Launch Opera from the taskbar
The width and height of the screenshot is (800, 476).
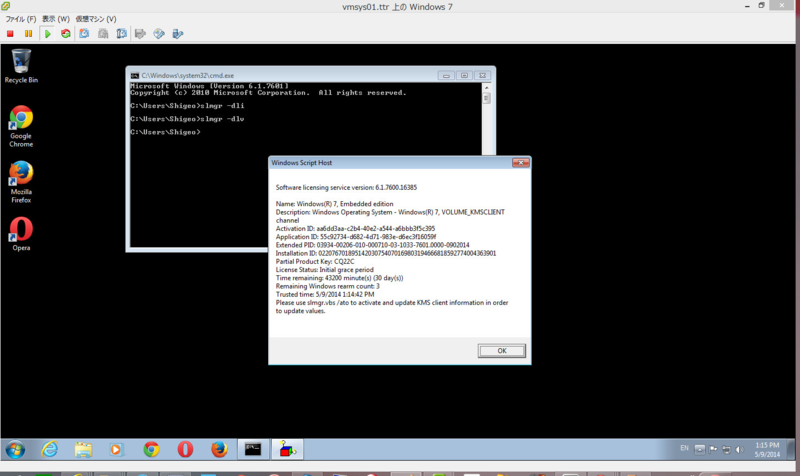tap(185, 449)
